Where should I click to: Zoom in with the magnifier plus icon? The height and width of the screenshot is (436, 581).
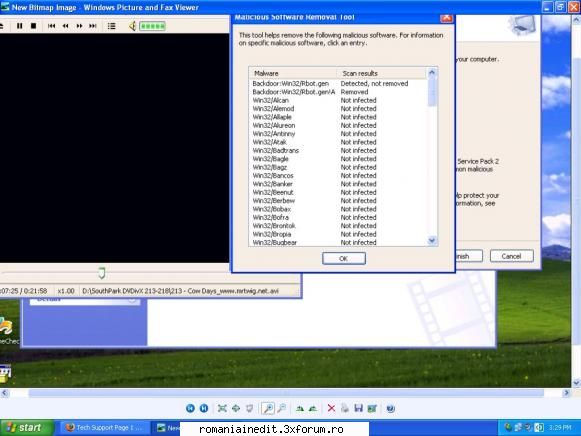coord(268,408)
